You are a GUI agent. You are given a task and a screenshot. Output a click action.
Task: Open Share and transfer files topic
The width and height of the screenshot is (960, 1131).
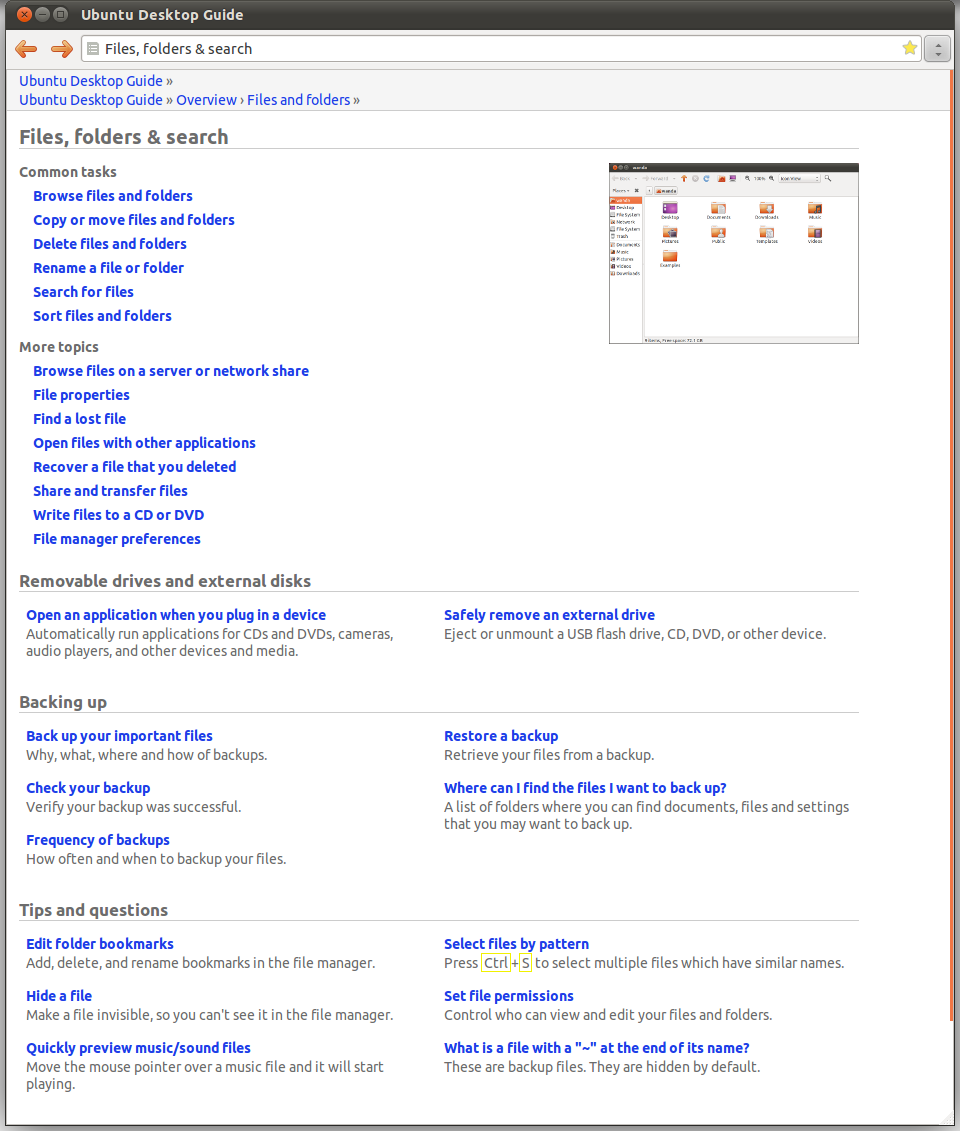tap(110, 491)
